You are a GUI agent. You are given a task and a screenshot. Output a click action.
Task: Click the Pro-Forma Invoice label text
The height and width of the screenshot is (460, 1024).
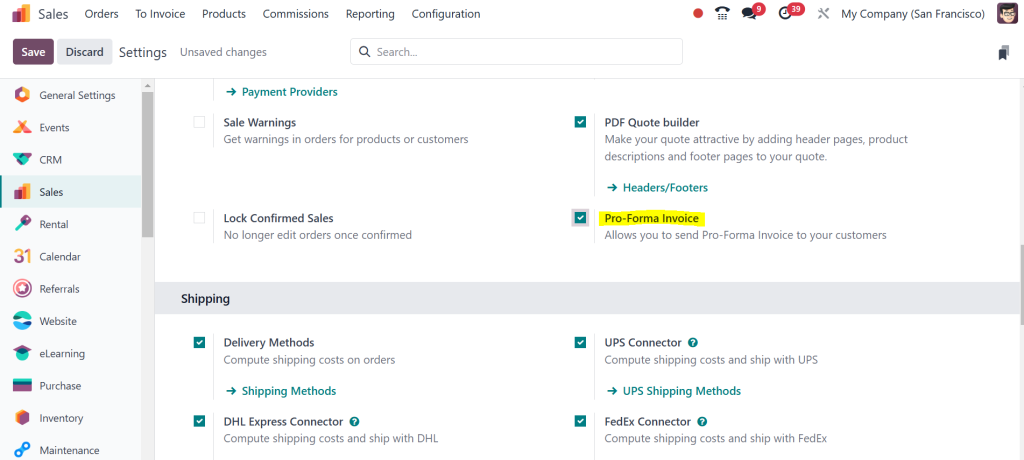pyautogui.click(x=652, y=218)
